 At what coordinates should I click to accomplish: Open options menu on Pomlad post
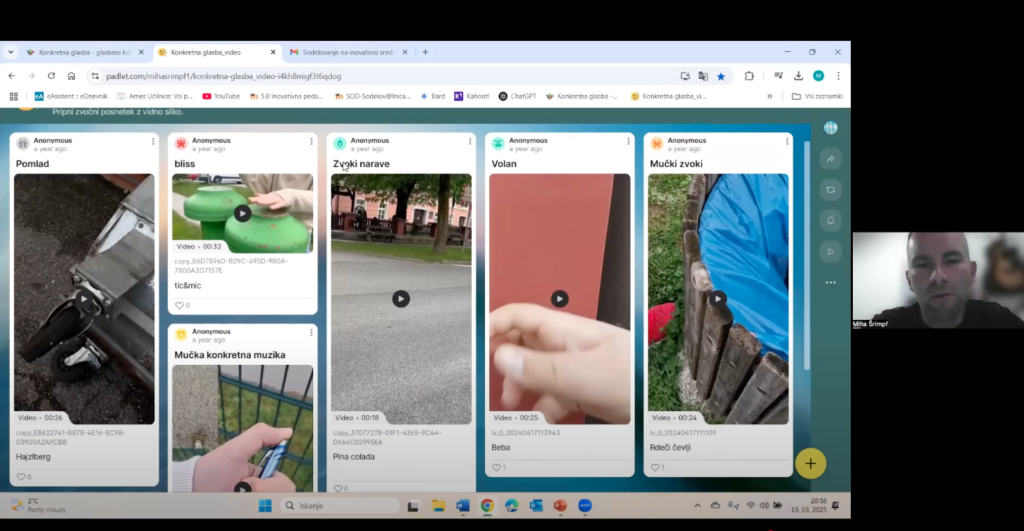153,141
